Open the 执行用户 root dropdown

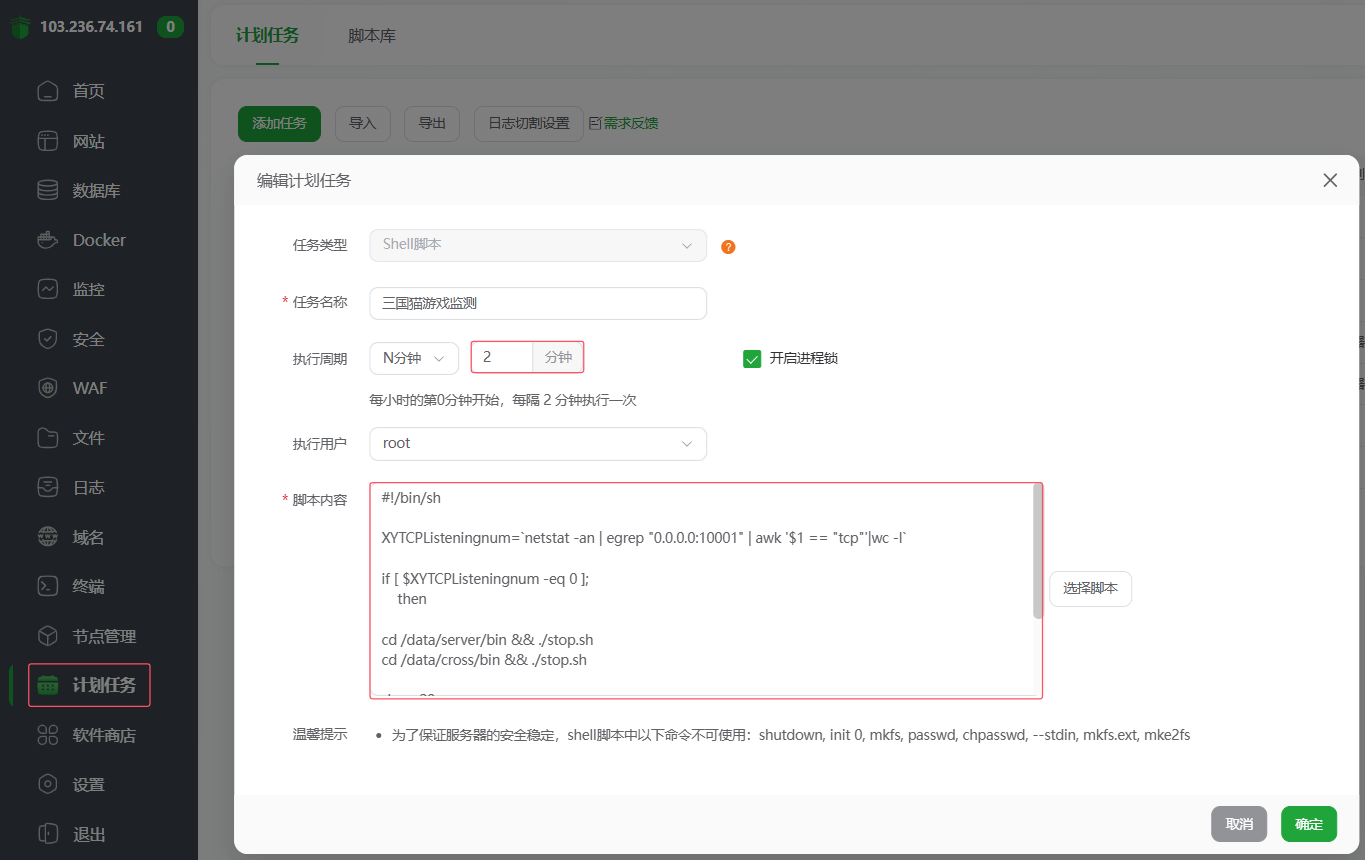tap(538, 444)
